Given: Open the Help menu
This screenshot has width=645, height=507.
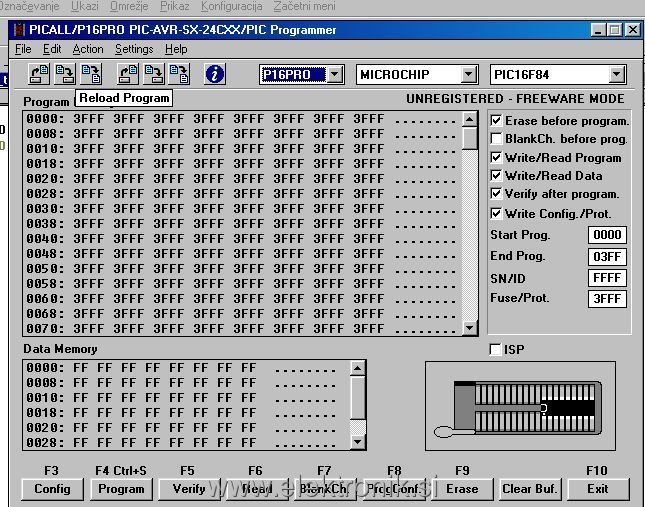Looking at the screenshot, I should (x=176, y=49).
